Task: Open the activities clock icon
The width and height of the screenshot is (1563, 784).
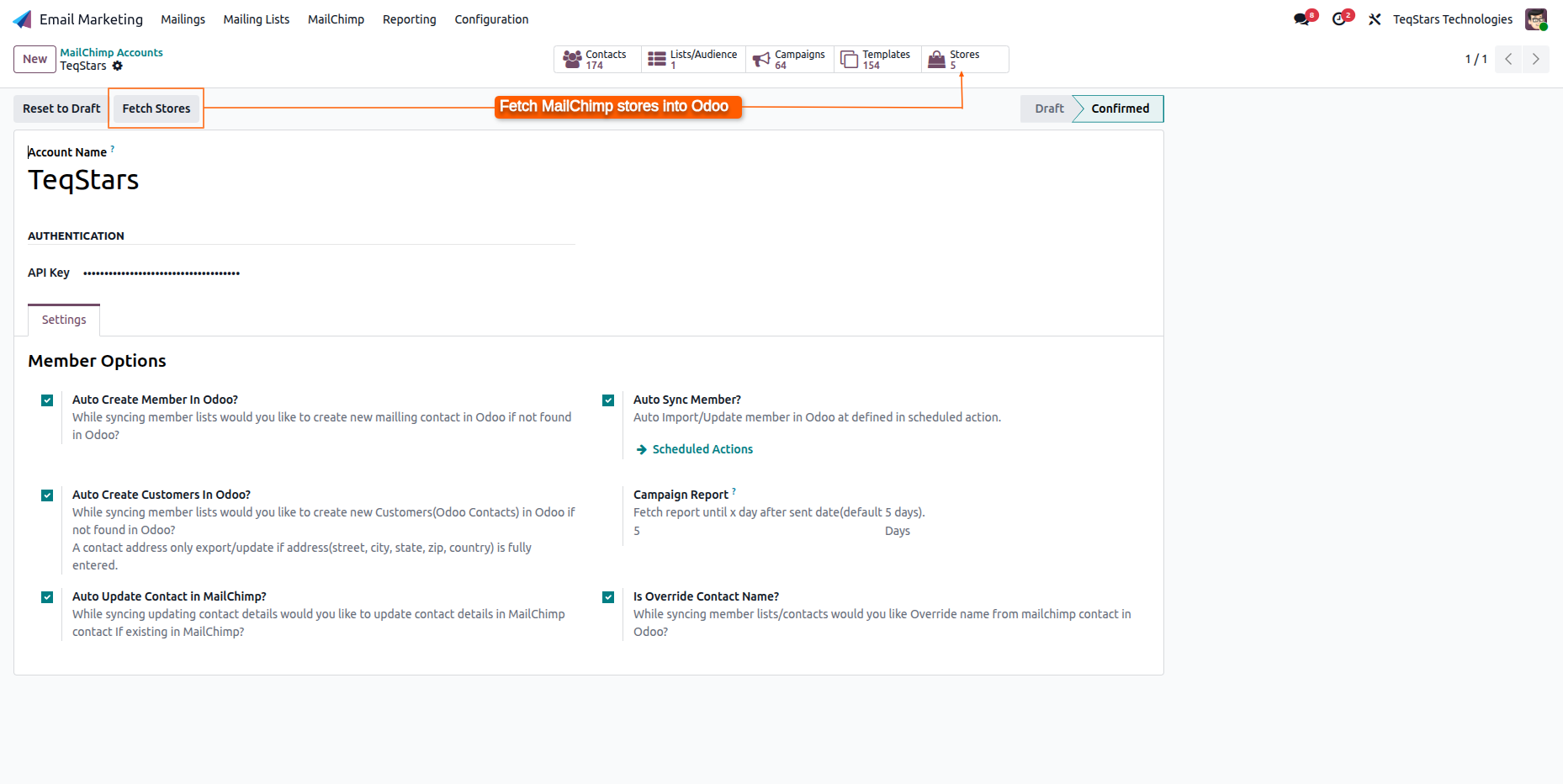Action: pos(1339,19)
